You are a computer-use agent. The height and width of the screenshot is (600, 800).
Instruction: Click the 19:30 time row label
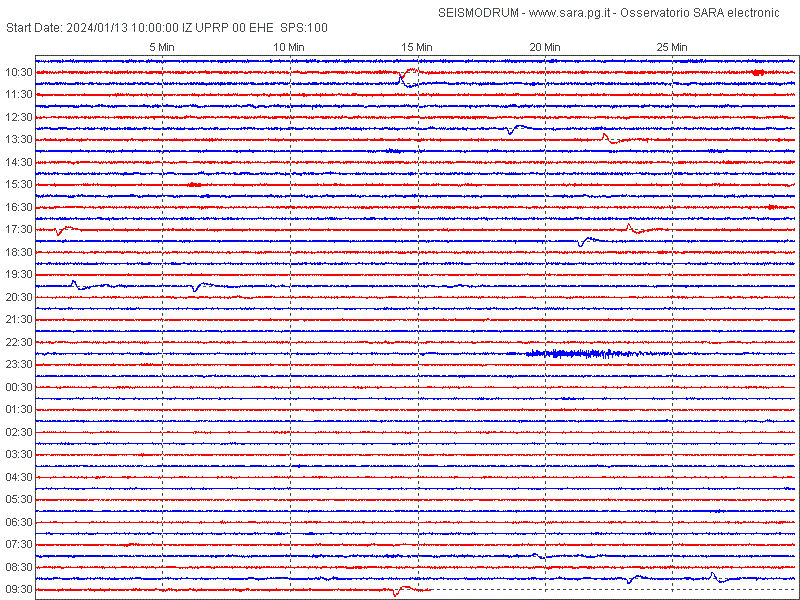pyautogui.click(x=19, y=274)
